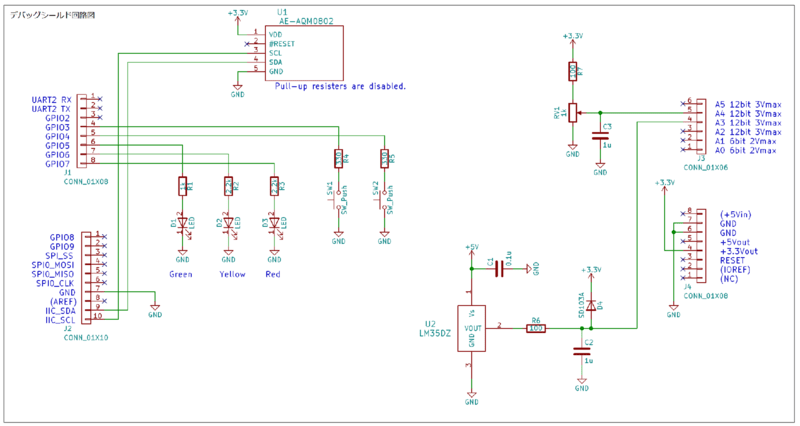Click the yellow LED D2 symbol

(229, 224)
